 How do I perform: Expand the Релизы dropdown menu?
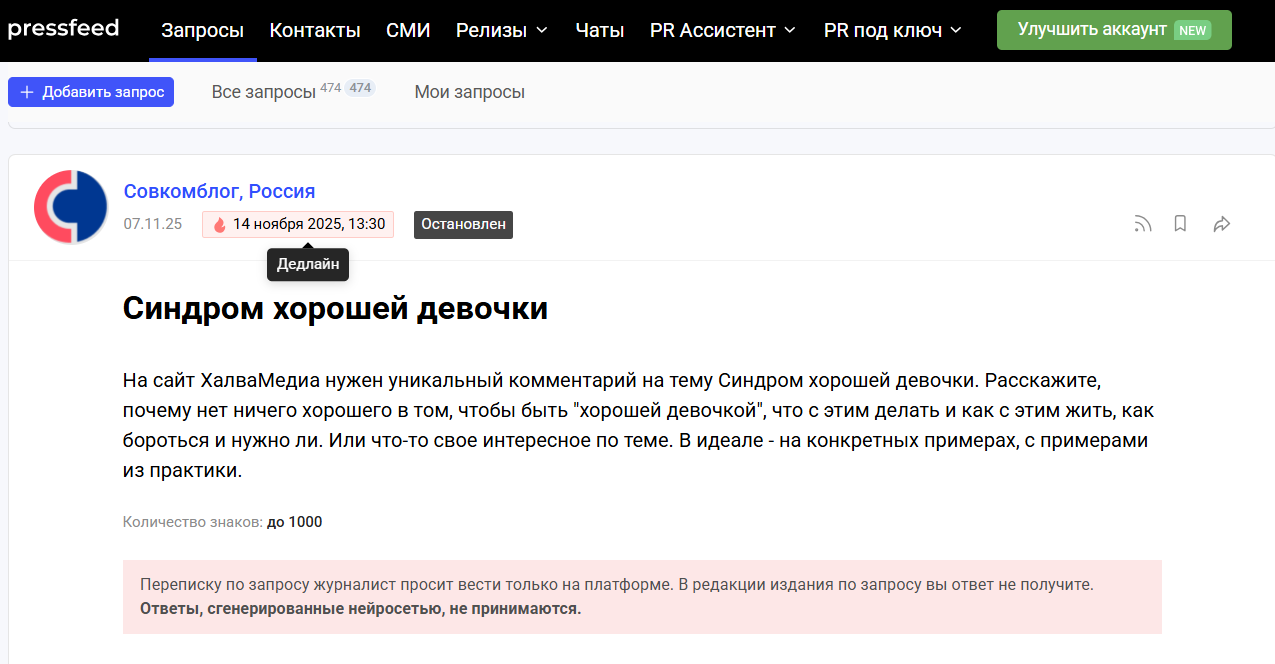pyautogui.click(x=502, y=30)
